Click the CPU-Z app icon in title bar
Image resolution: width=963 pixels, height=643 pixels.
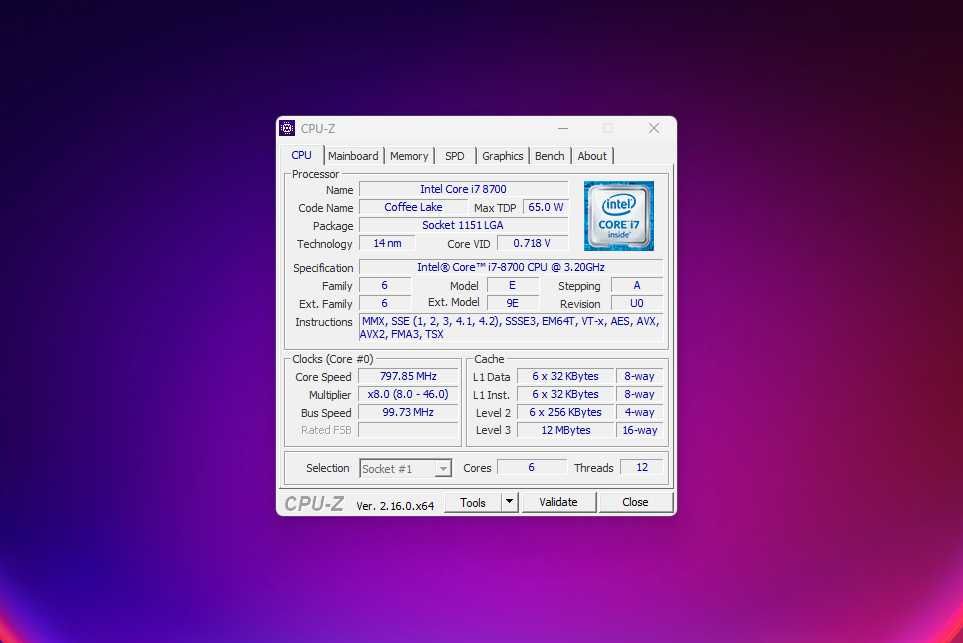click(x=287, y=128)
